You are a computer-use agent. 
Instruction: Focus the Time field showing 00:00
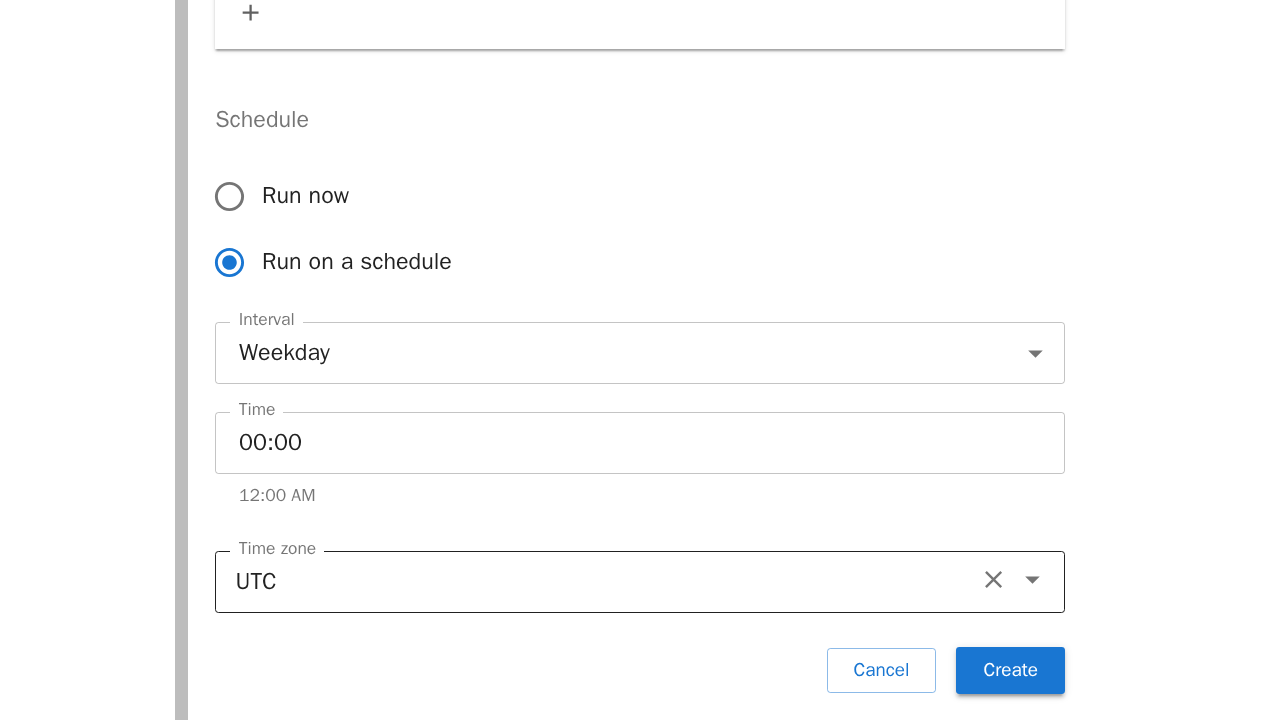(640, 443)
